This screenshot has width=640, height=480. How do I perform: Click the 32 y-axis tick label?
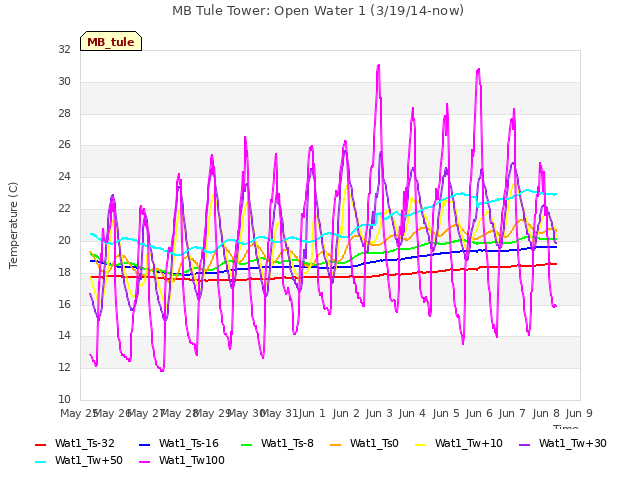64,49
